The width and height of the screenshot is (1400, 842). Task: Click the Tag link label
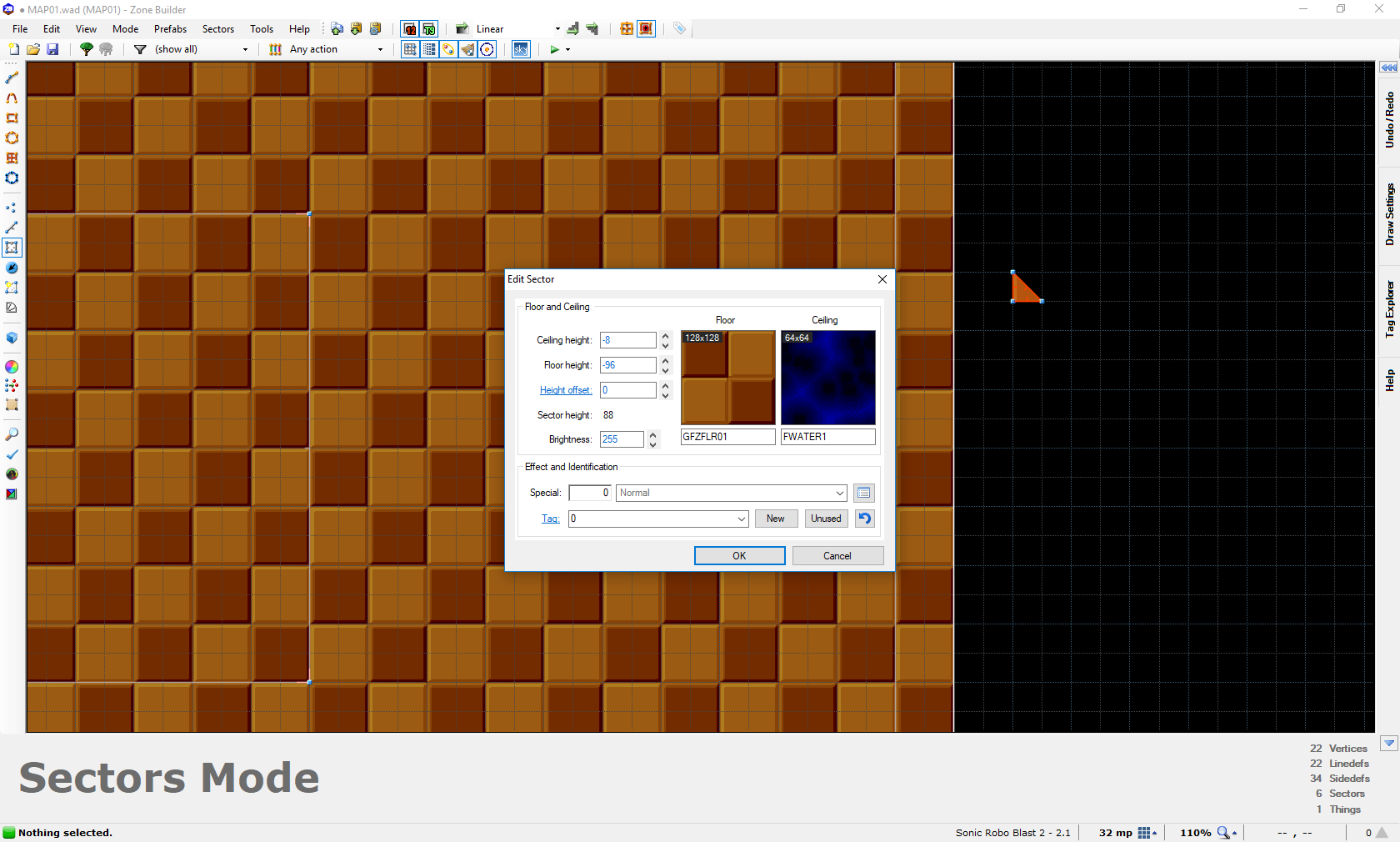pyautogui.click(x=550, y=519)
